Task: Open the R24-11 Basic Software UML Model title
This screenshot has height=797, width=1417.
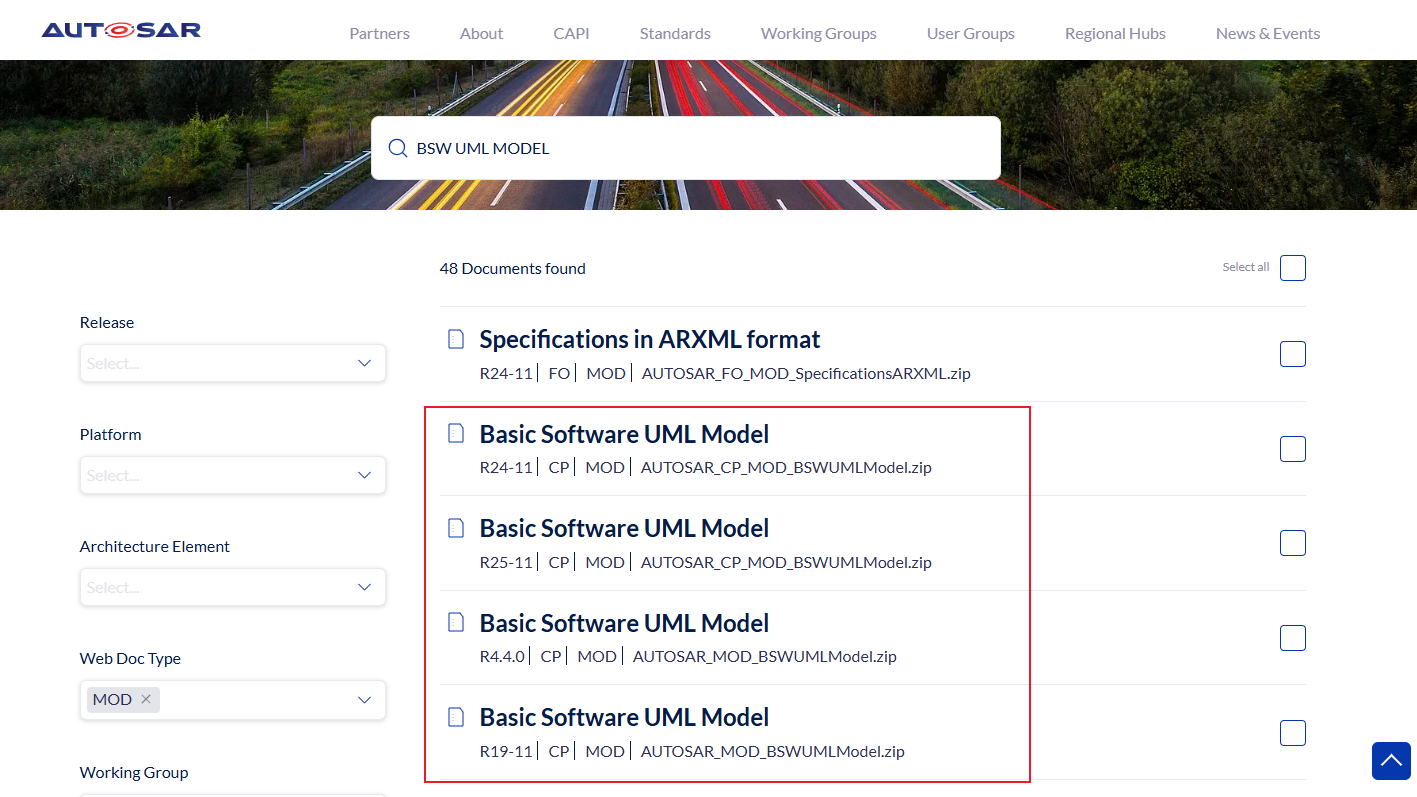Action: click(624, 434)
